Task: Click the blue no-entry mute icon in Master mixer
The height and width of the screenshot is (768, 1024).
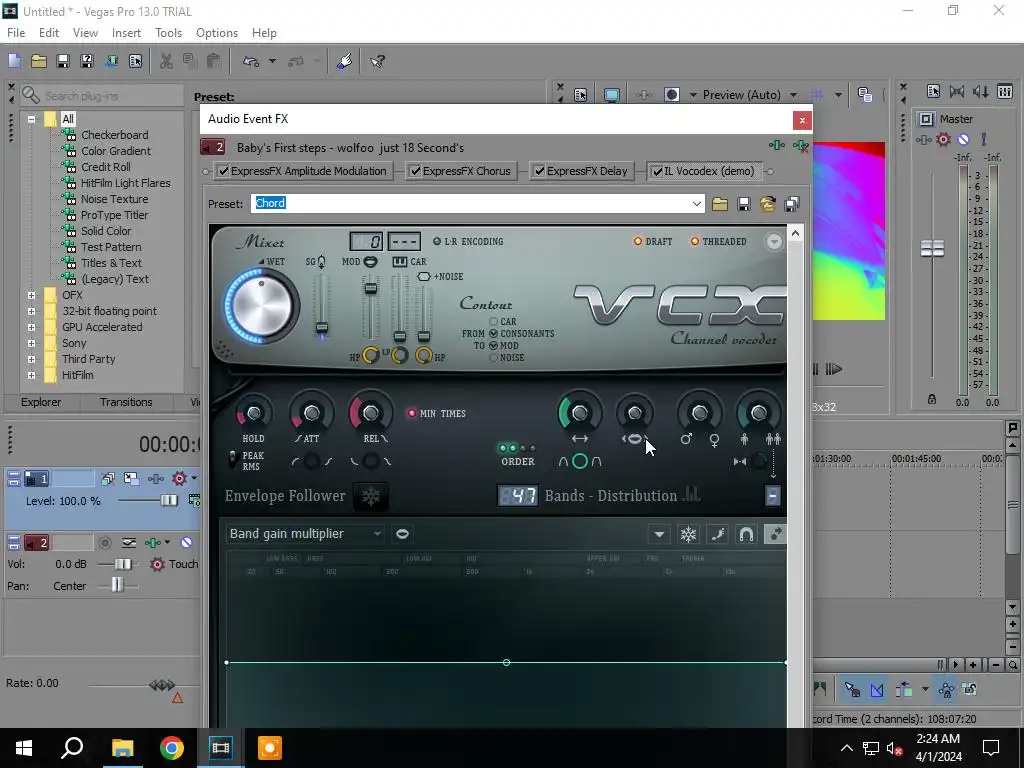Action: coord(963,139)
